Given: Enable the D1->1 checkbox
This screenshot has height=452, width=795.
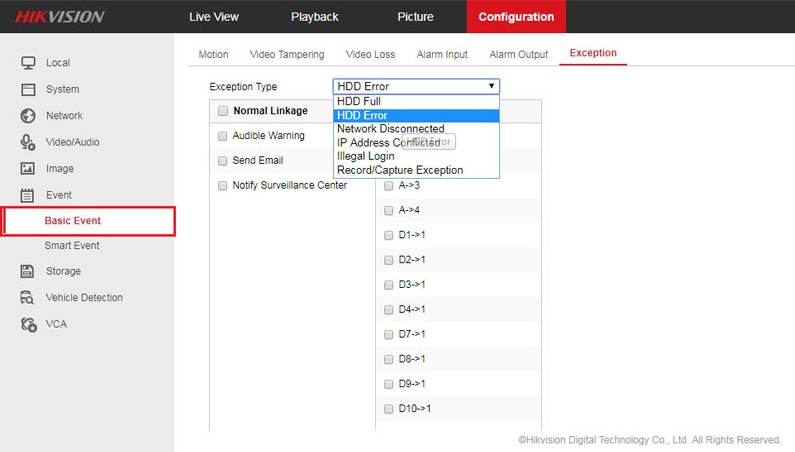Looking at the screenshot, I should point(388,235).
